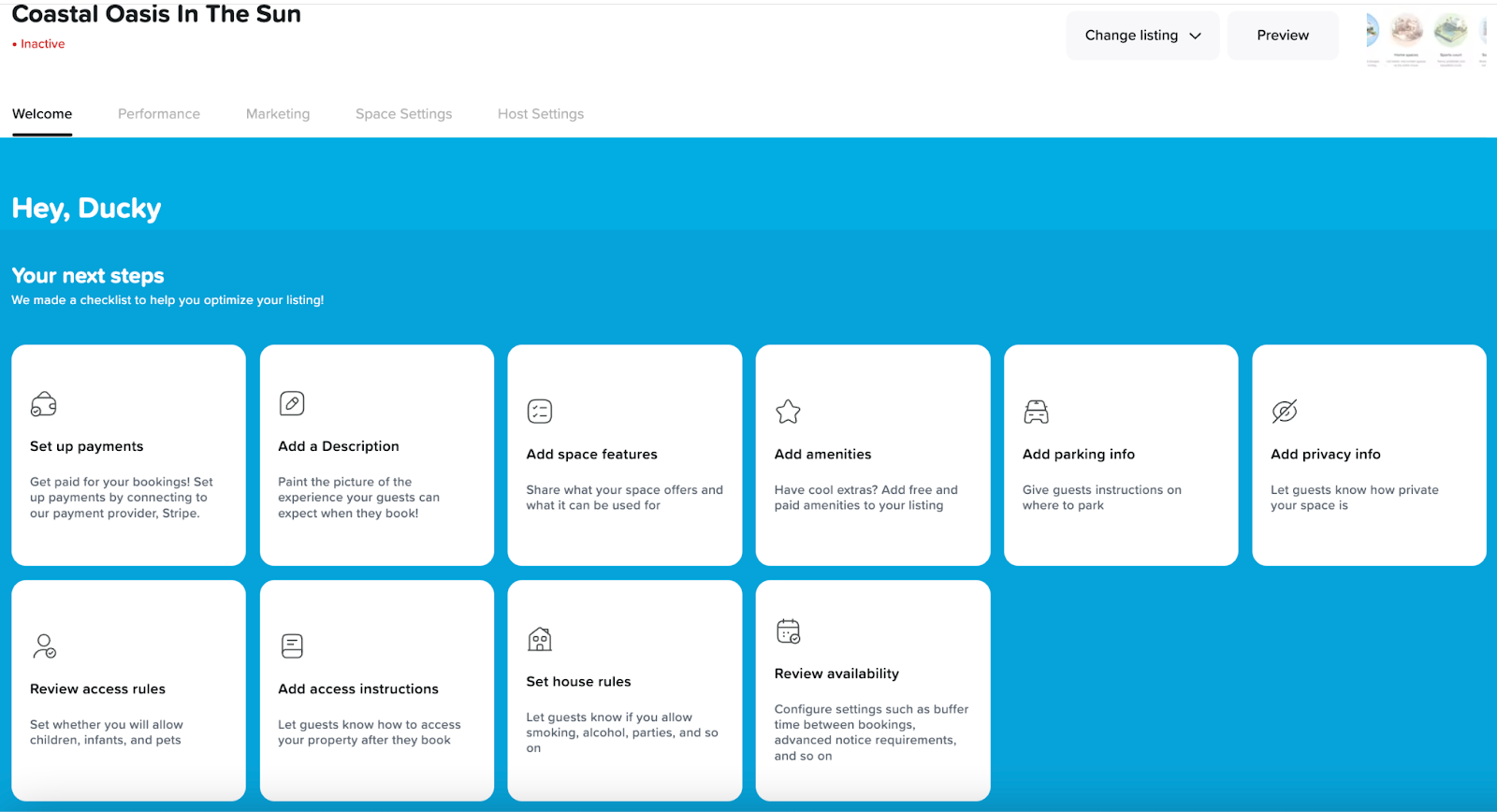Select the Host Settings tab
Image resolution: width=1497 pixels, height=812 pixels.
coord(541,114)
